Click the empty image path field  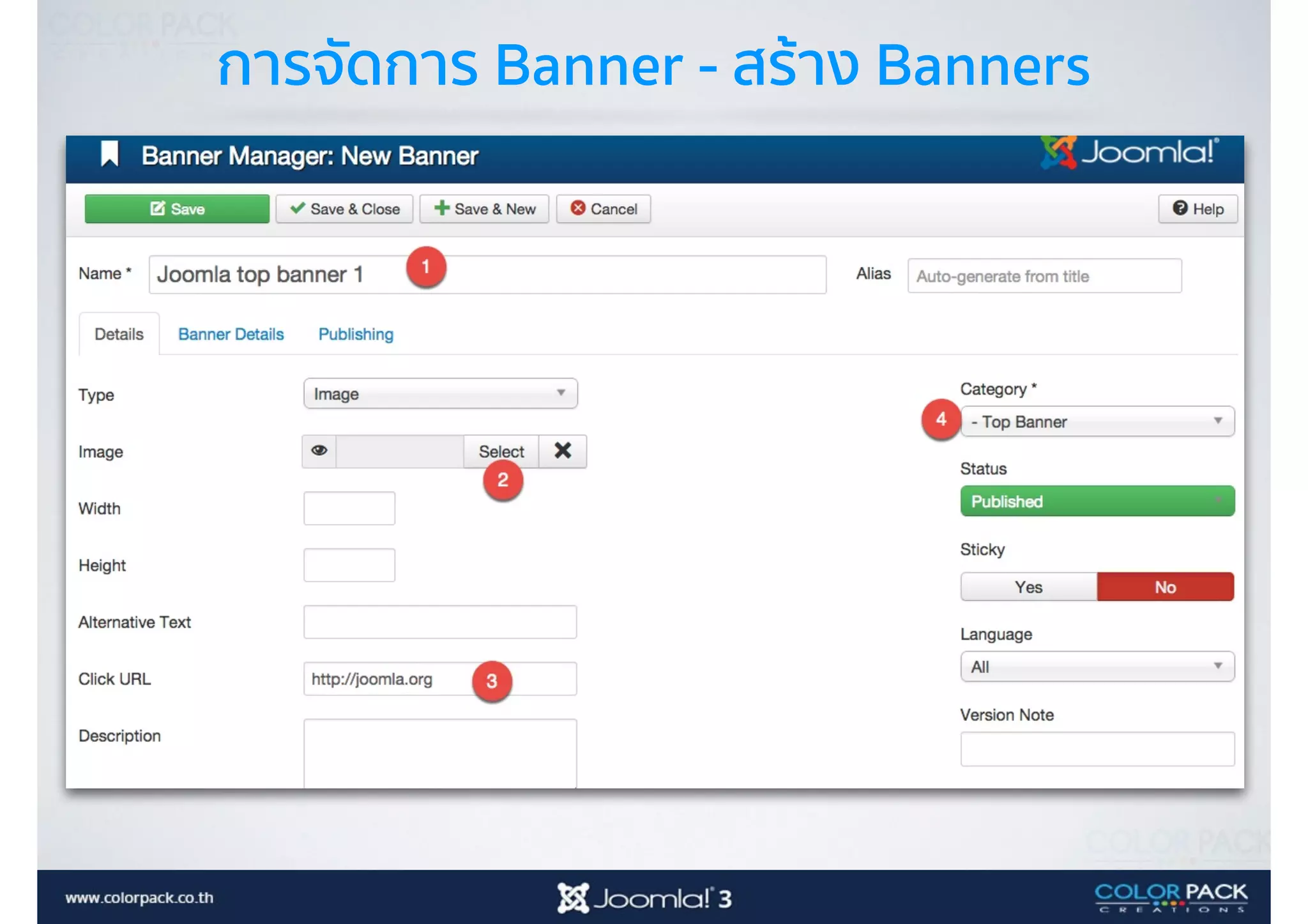[x=400, y=451]
